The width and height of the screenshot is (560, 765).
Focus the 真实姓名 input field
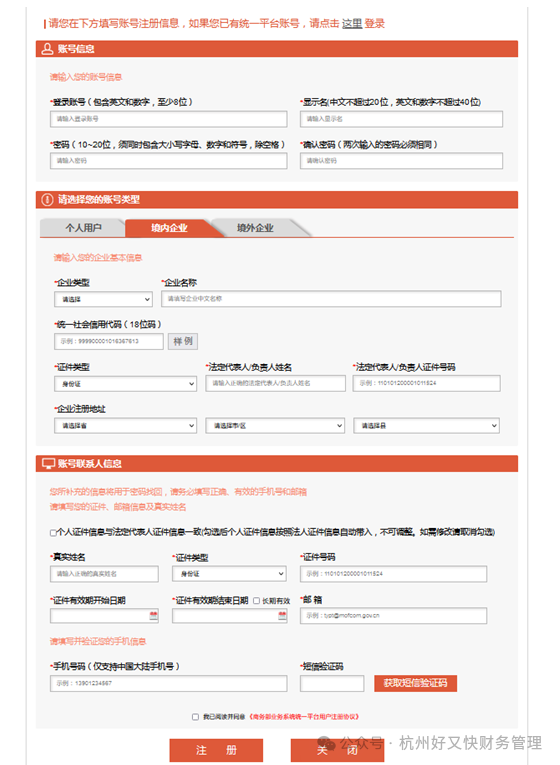click(x=104, y=574)
